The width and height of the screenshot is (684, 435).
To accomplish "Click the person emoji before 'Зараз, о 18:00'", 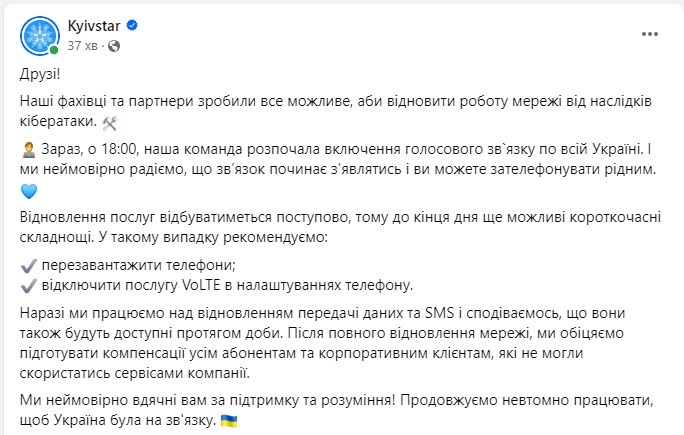I will click(x=28, y=150).
